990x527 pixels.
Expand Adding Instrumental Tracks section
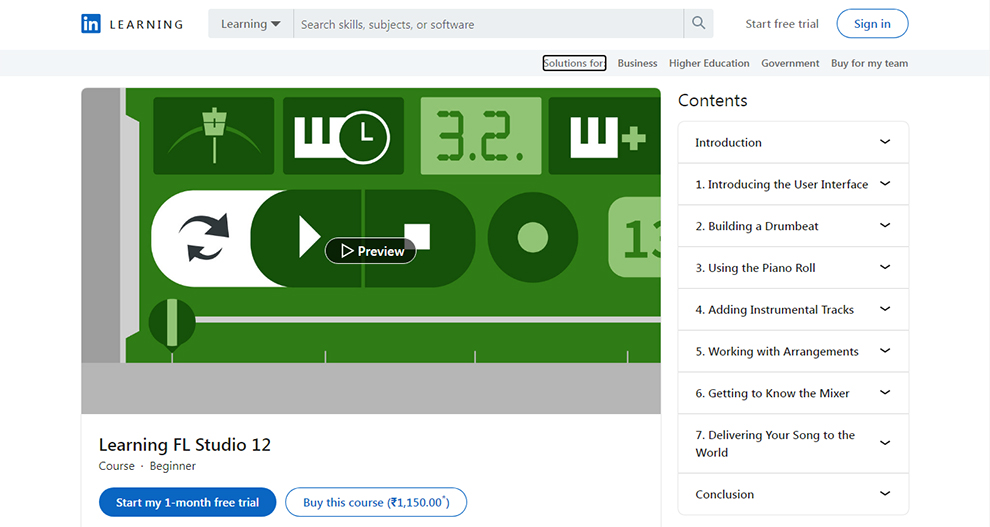click(x=793, y=309)
